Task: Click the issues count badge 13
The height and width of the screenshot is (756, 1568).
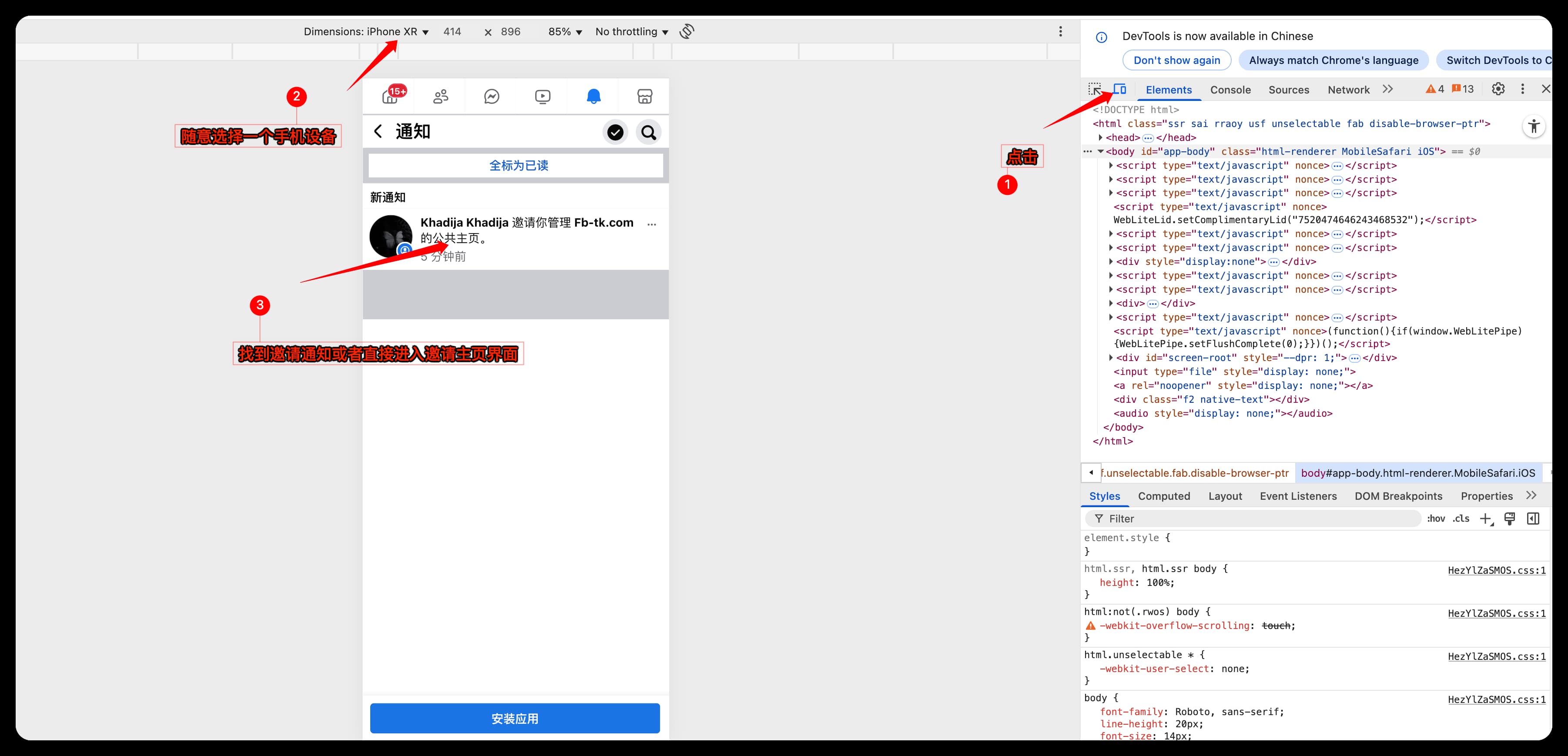Action: tap(1463, 89)
